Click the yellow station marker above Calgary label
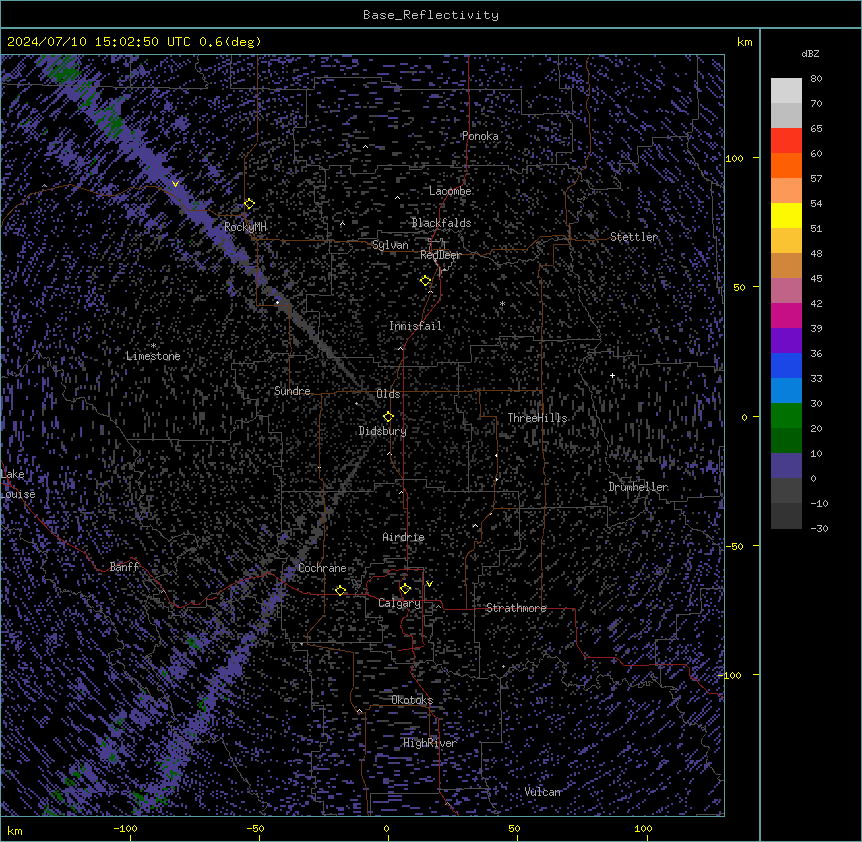862x842 pixels. [405, 589]
